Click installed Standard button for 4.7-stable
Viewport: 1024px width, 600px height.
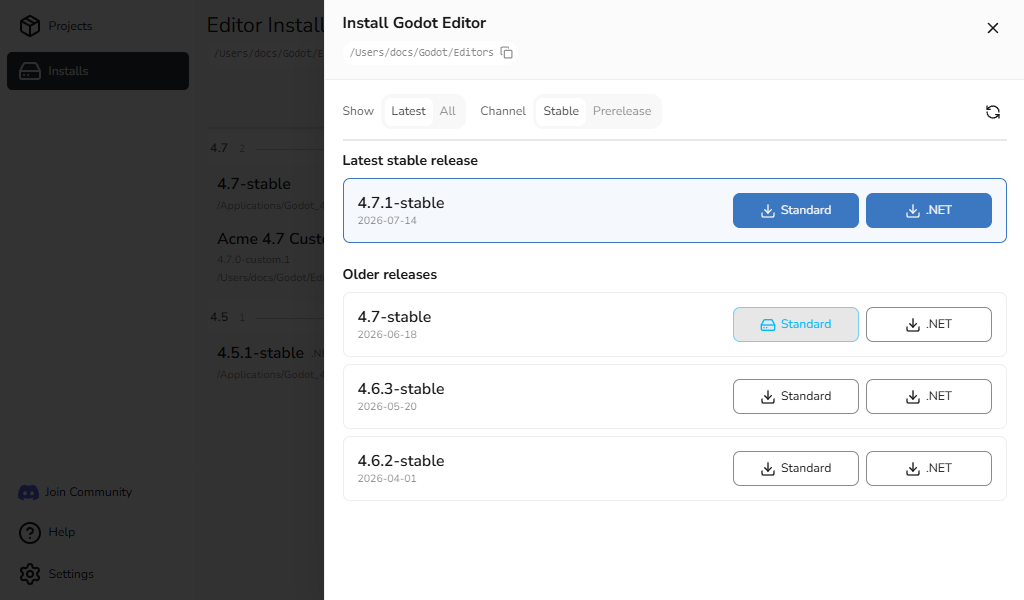point(795,324)
